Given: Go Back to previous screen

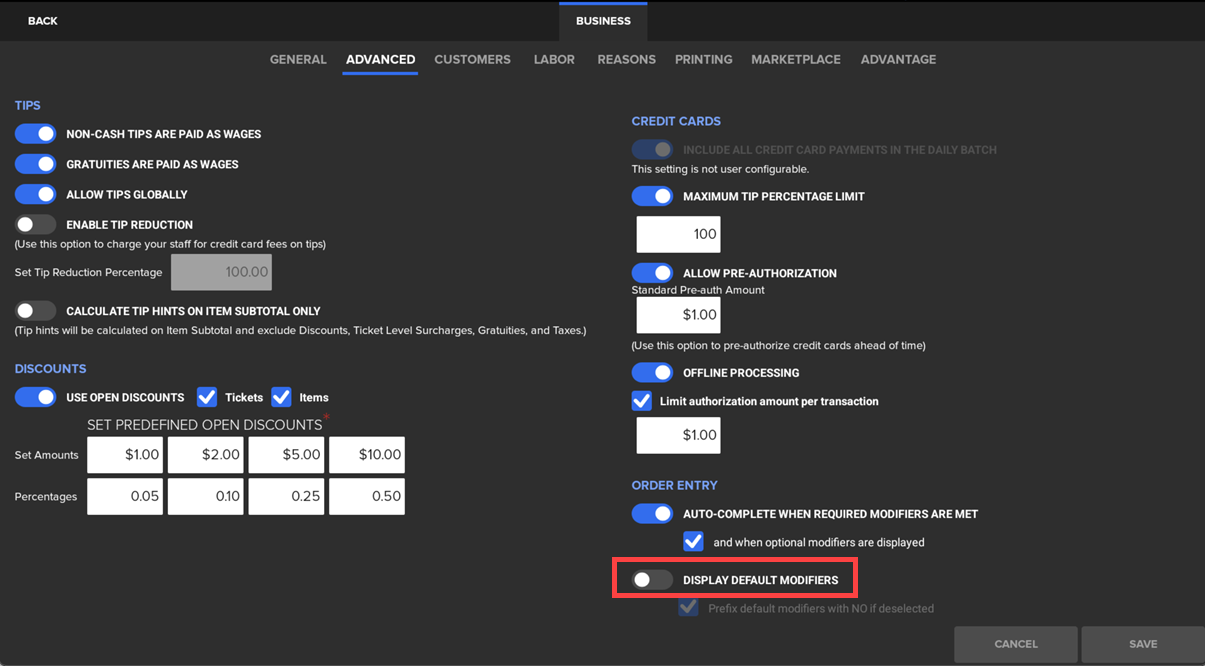Looking at the screenshot, I should point(43,21).
